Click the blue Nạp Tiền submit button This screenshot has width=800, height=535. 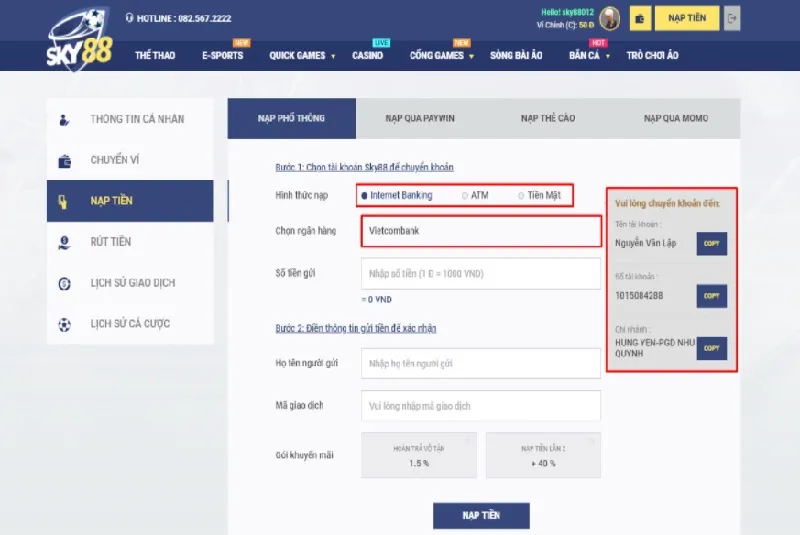tap(481, 515)
